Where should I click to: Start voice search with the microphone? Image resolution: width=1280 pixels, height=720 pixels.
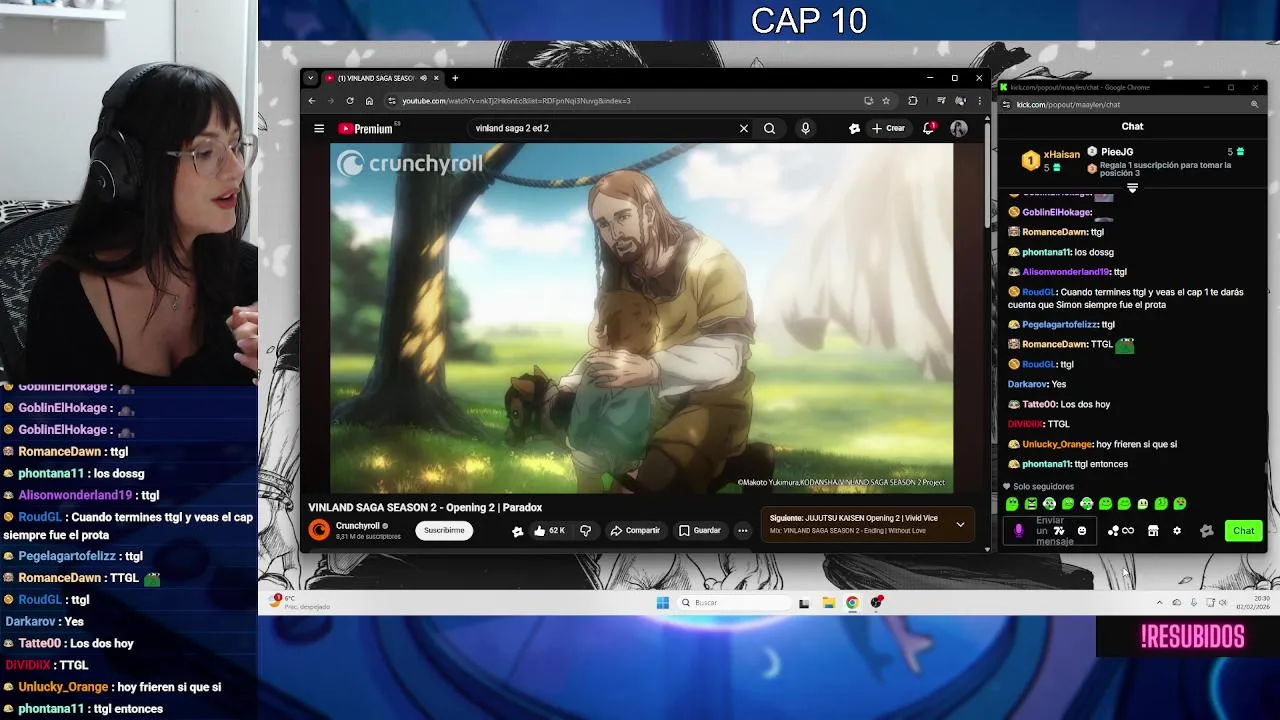pos(805,128)
